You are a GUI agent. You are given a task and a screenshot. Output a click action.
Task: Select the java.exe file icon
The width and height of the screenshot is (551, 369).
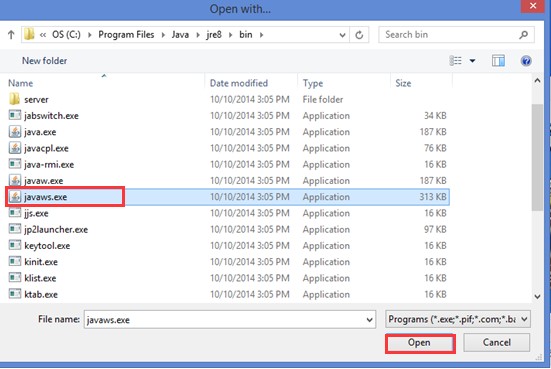pyautogui.click(x=15, y=132)
